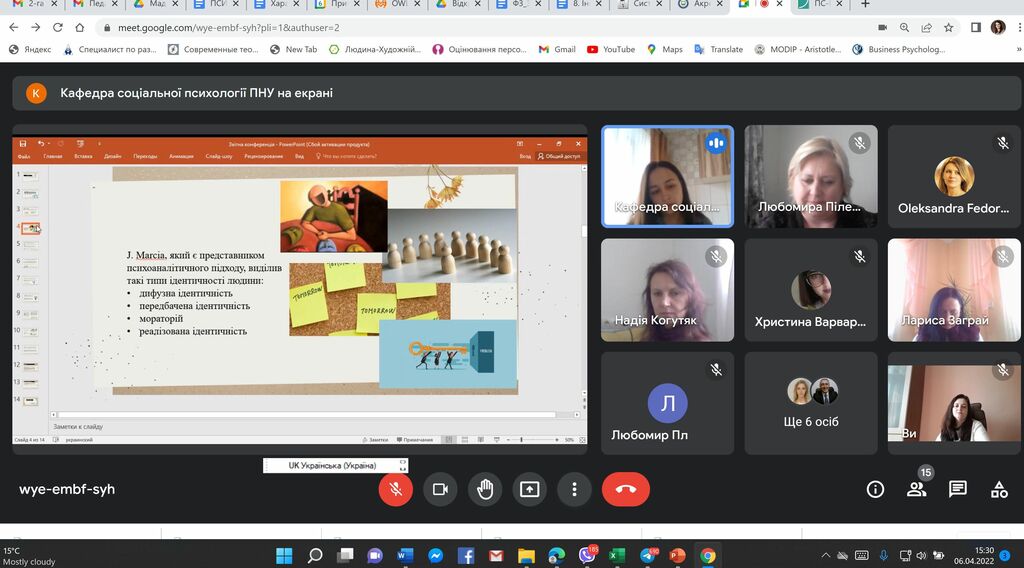1024x568 pixels.
Task: Open the Gmail bookmark
Action: [x=557, y=49]
